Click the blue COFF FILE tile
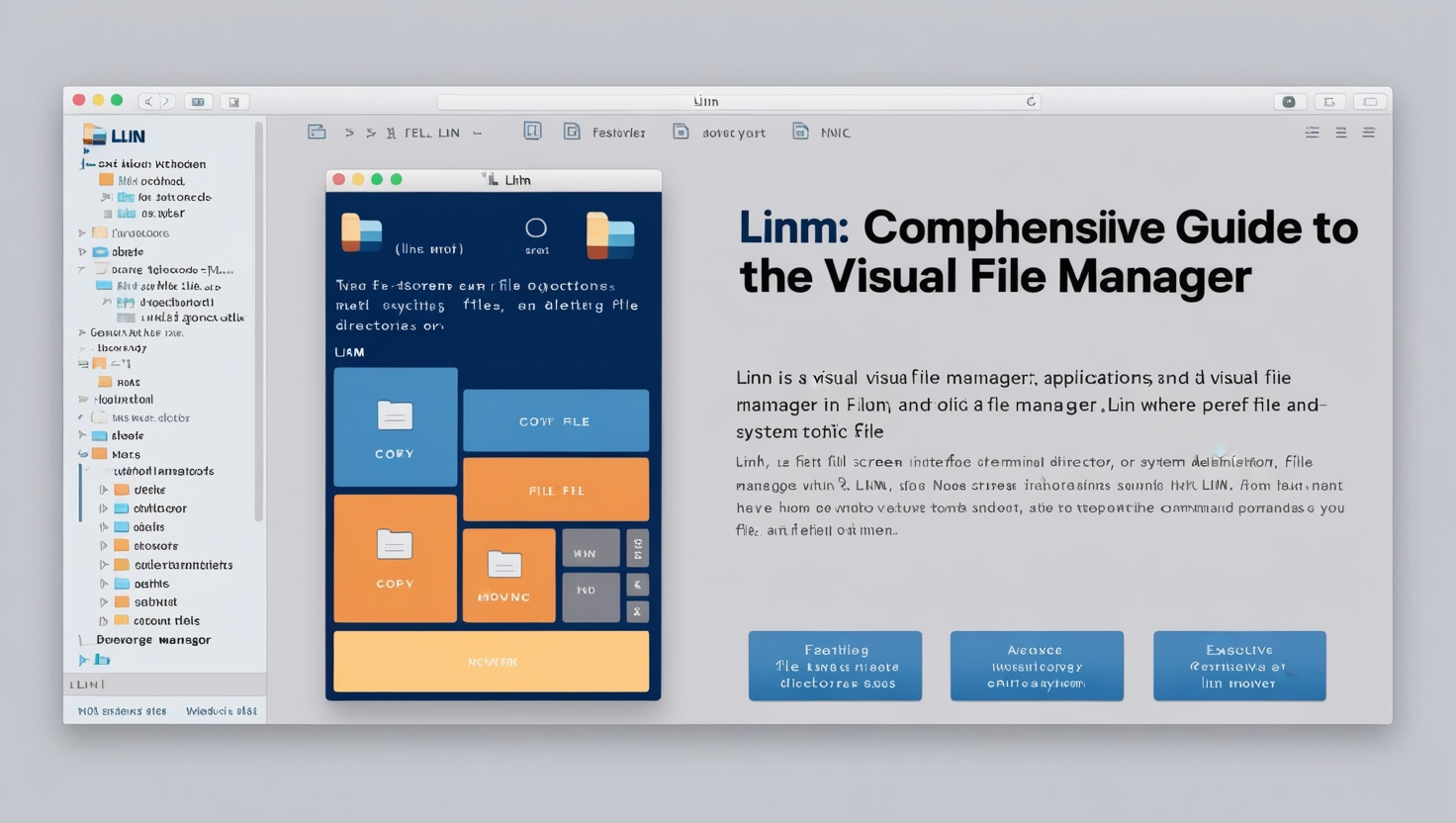The image size is (1456, 823). [x=556, y=420]
